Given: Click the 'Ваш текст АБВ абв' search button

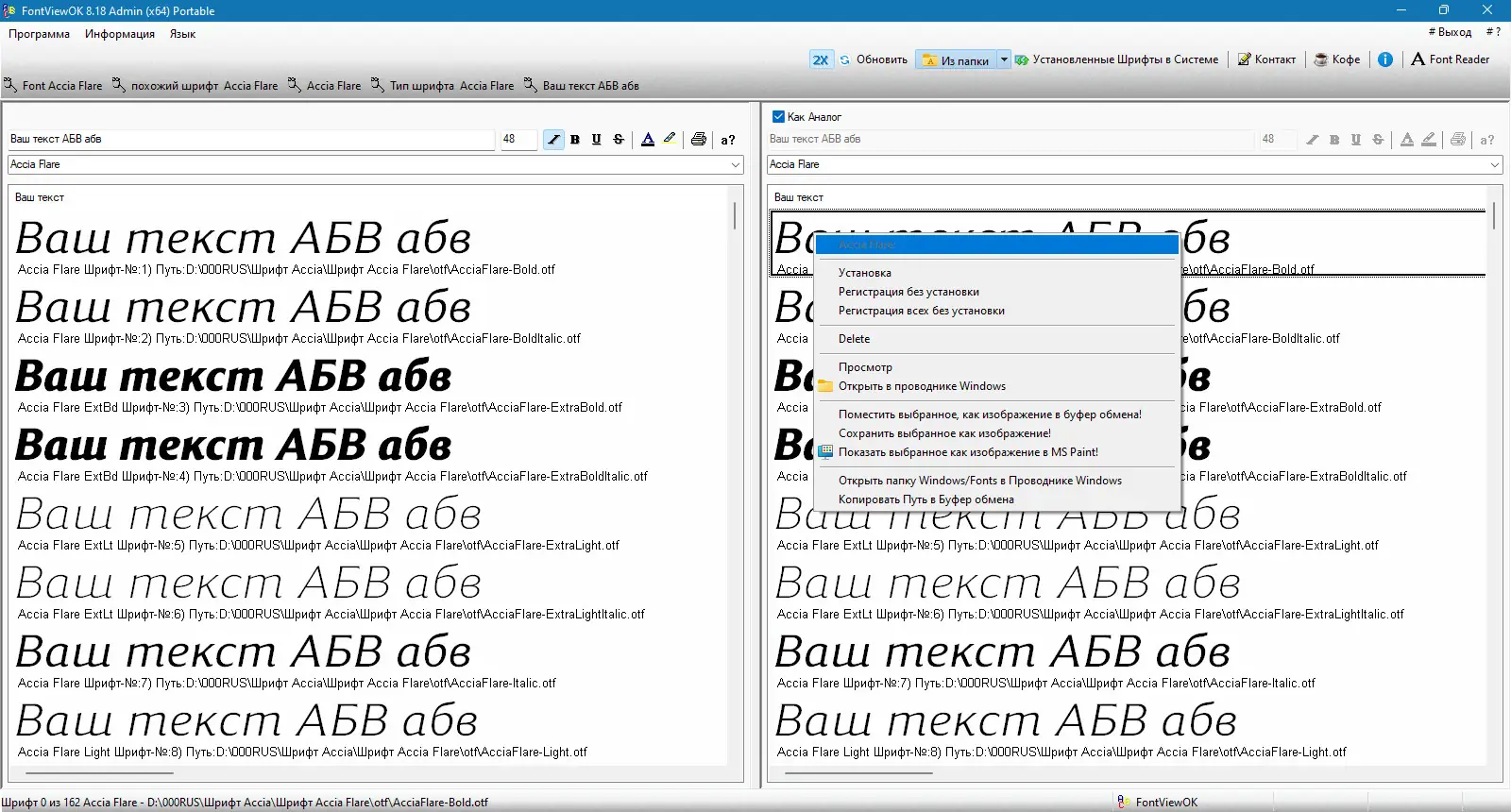Looking at the screenshot, I should pyautogui.click(x=582, y=86).
